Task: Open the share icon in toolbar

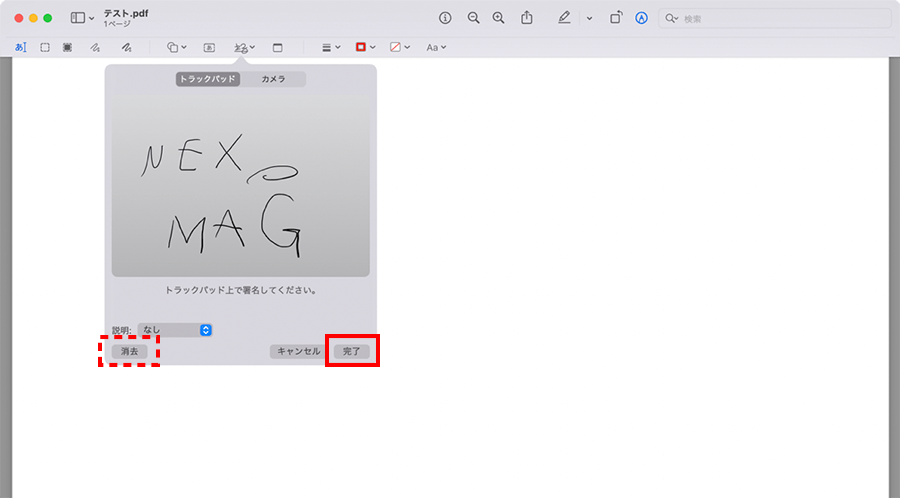Action: coord(527,18)
